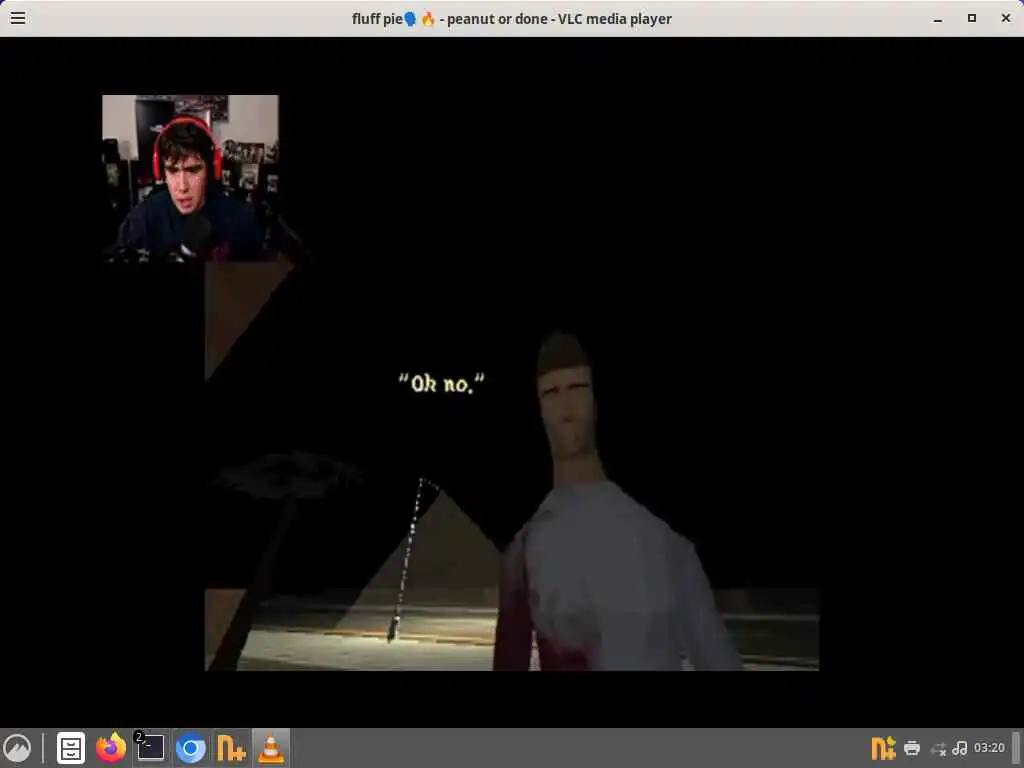
Task: Minimize the VLC media player window
Action: pyautogui.click(x=938, y=18)
